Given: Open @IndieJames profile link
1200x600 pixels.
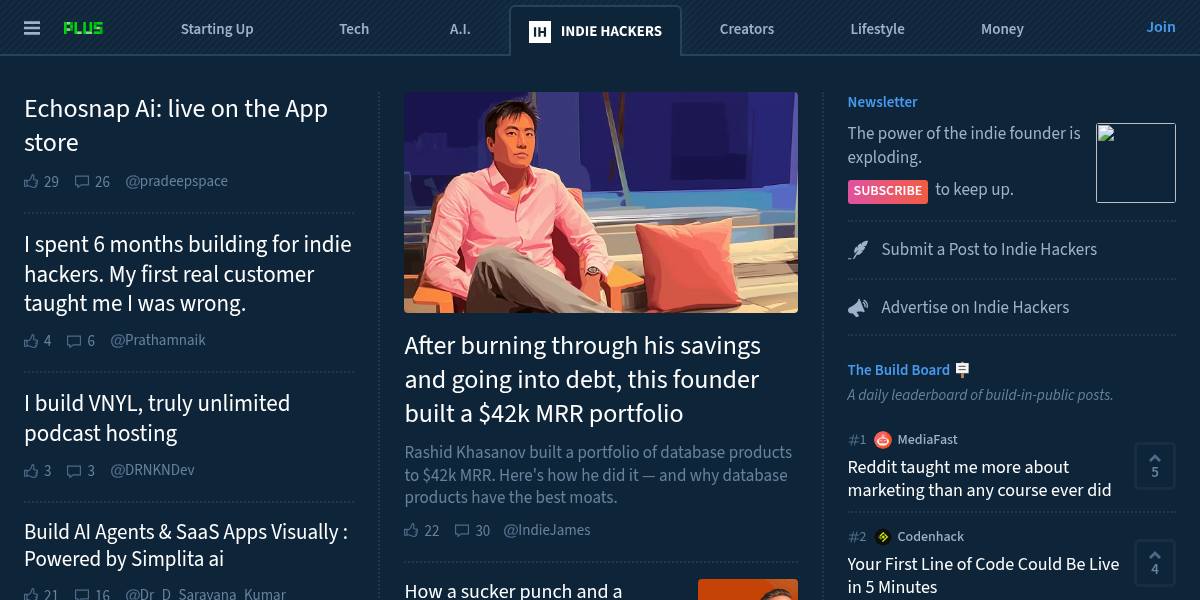Looking at the screenshot, I should [x=547, y=530].
